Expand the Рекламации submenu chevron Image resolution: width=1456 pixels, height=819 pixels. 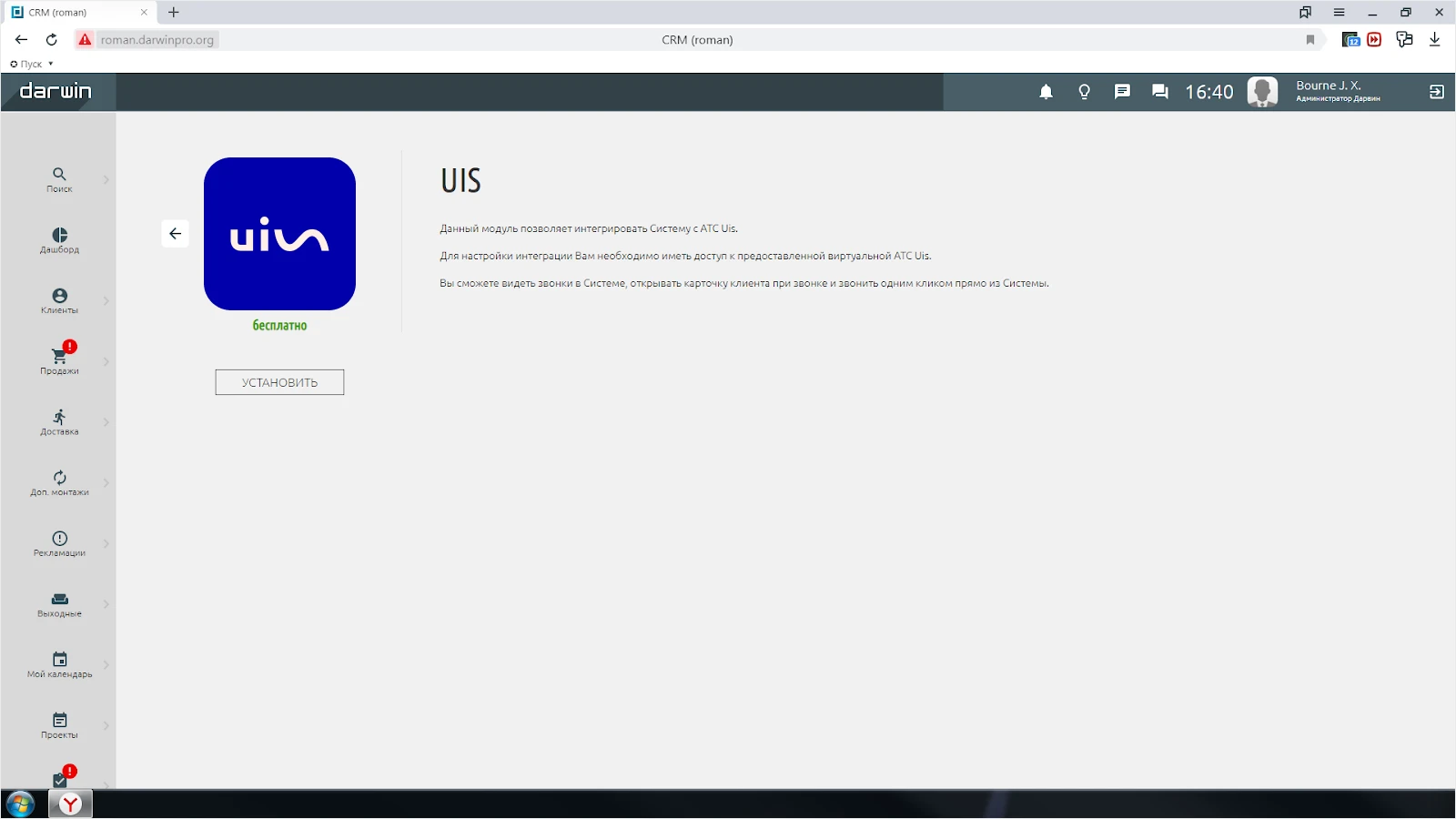(x=106, y=543)
